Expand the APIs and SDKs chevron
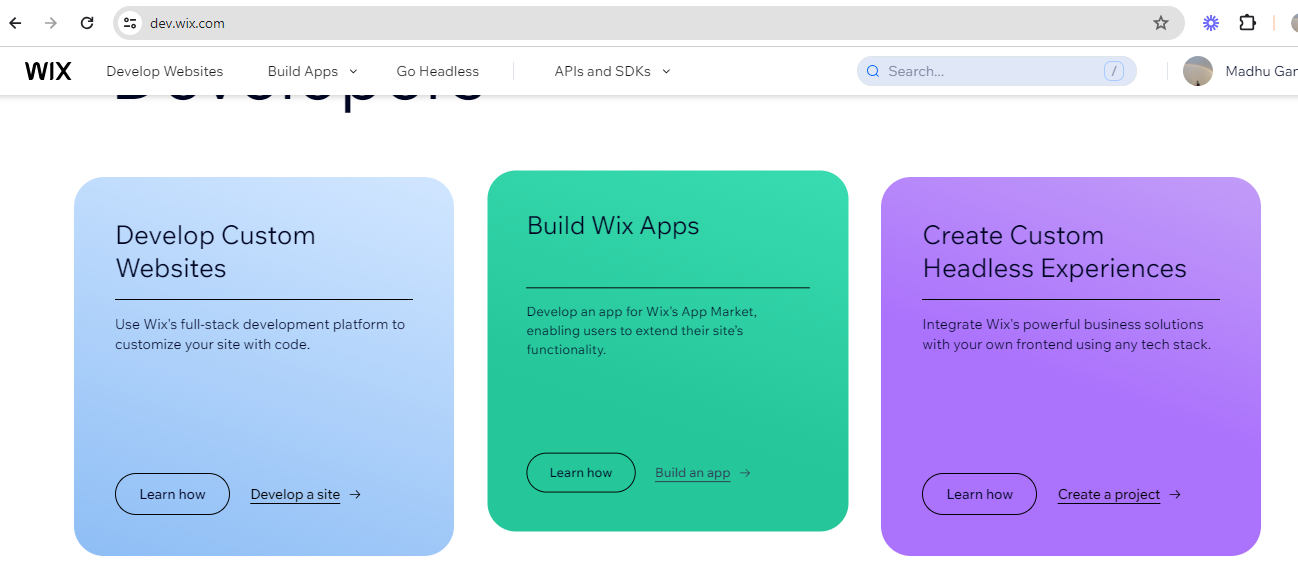The width and height of the screenshot is (1298, 573). (x=666, y=71)
